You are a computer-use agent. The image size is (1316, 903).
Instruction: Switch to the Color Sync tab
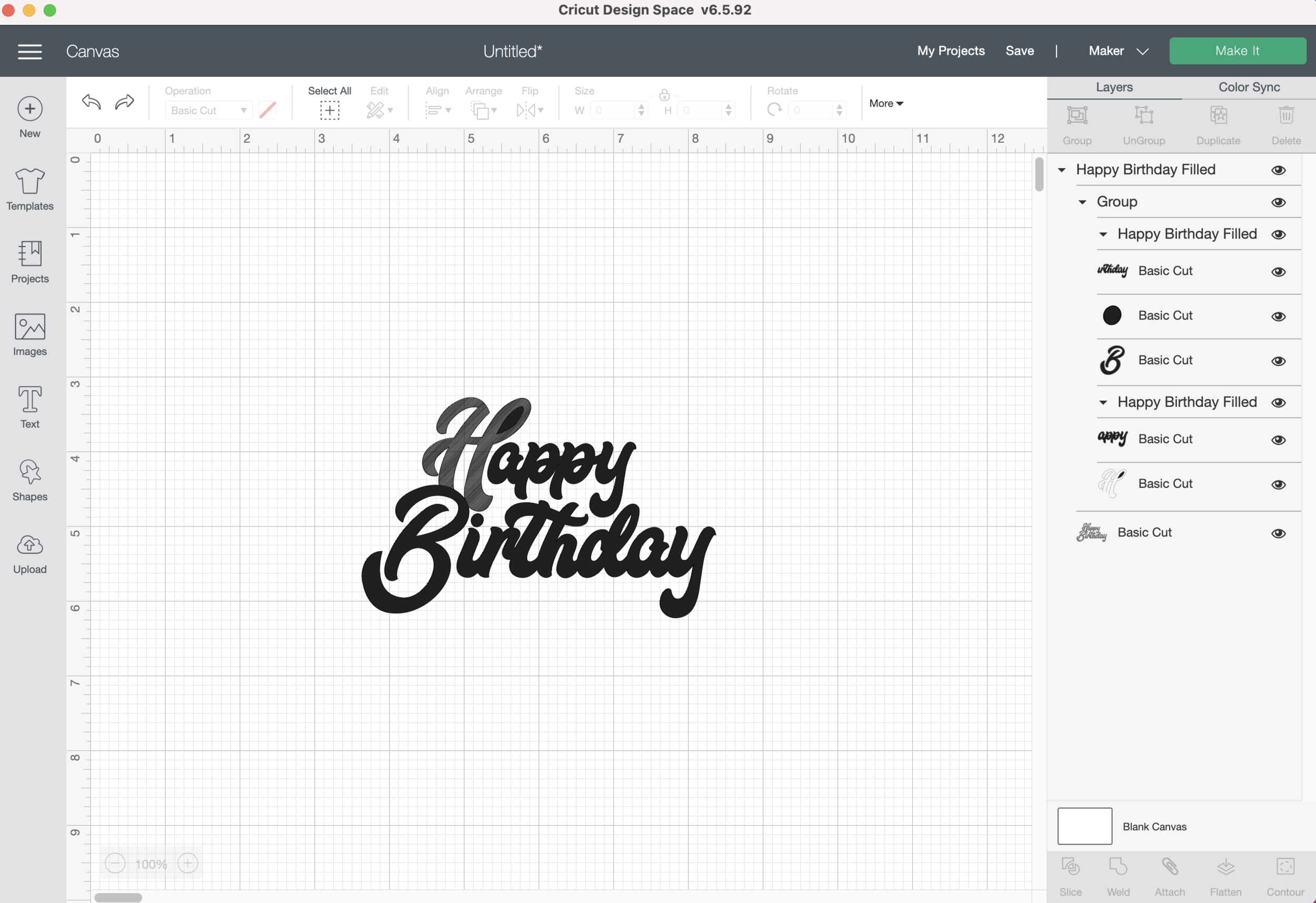(x=1249, y=87)
